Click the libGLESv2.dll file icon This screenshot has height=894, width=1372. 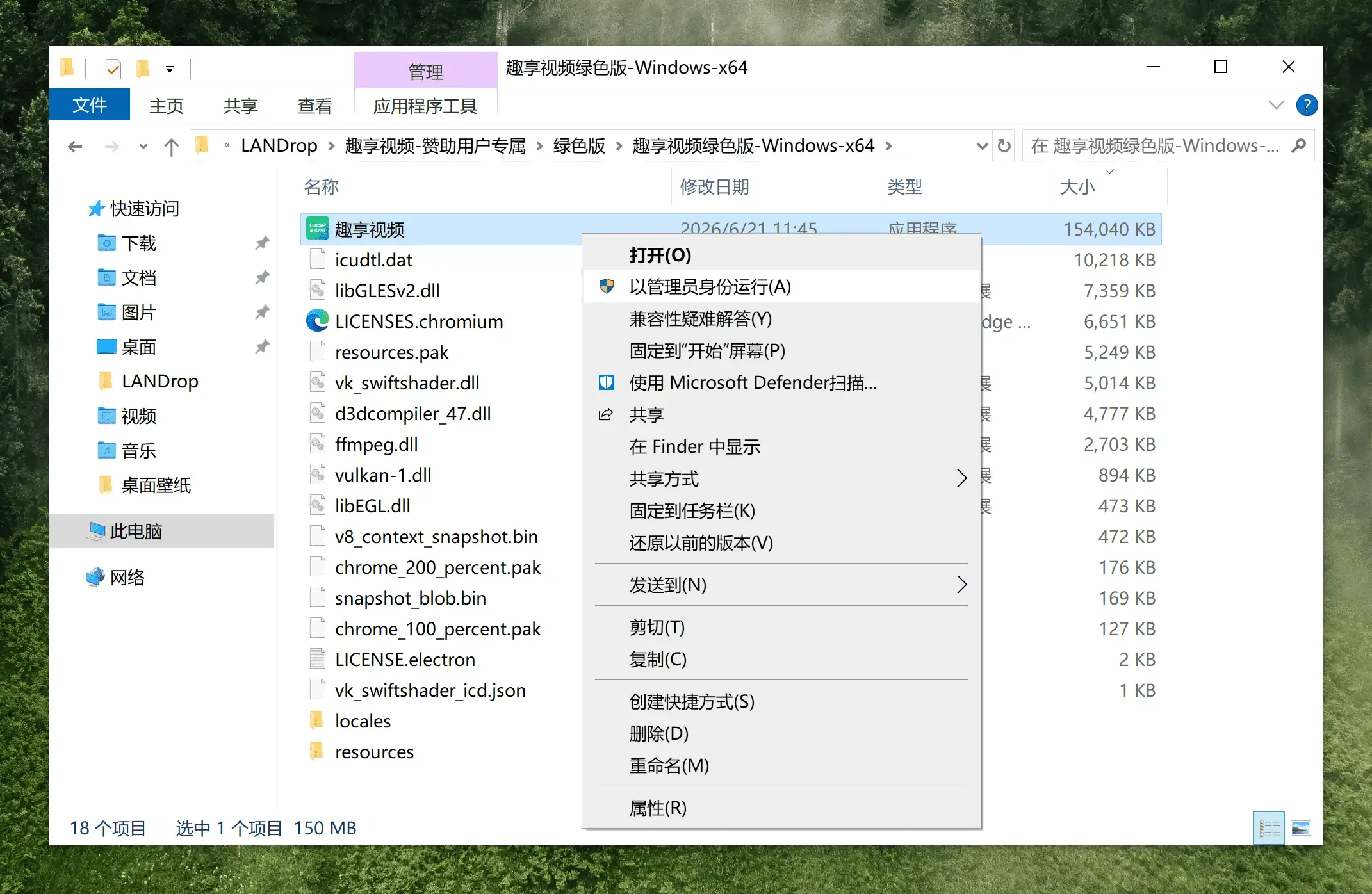click(x=318, y=290)
